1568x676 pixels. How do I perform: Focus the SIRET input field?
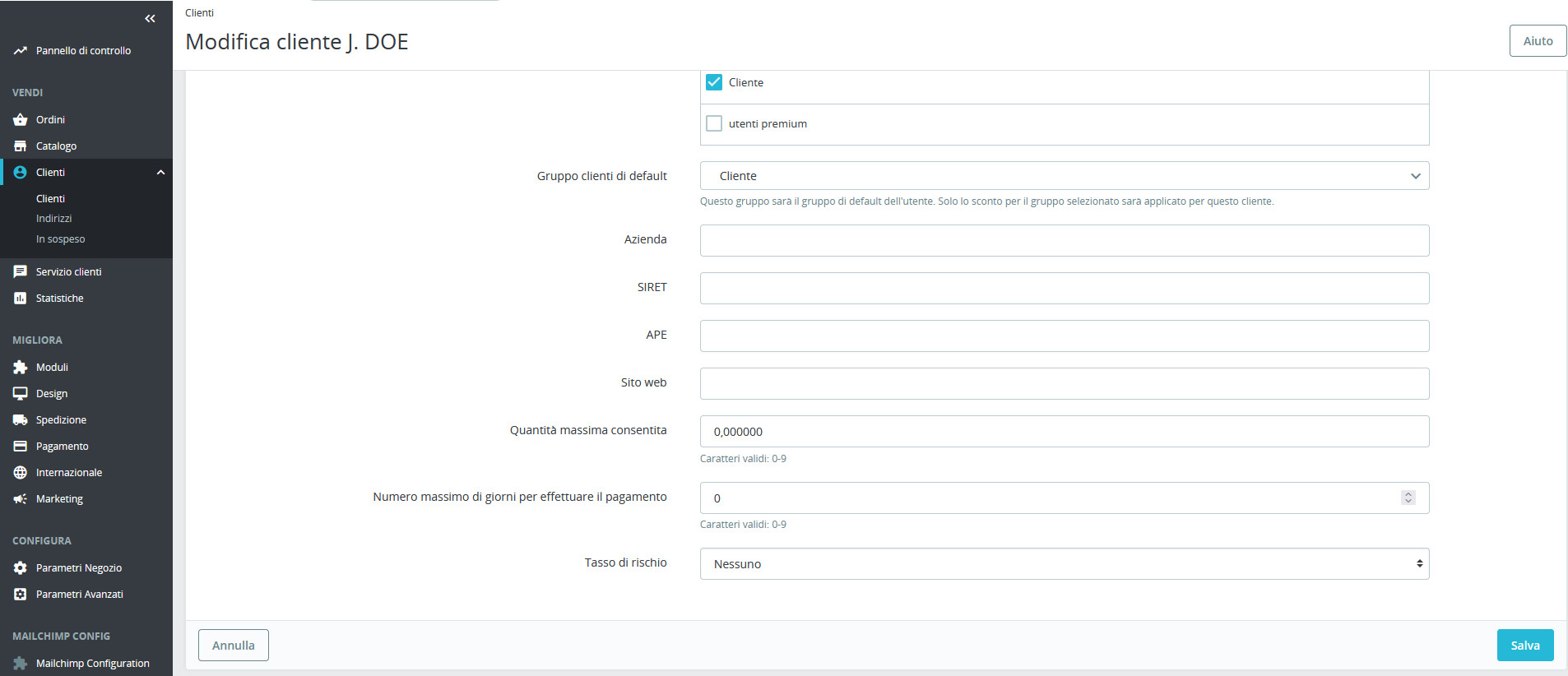pyautogui.click(x=1065, y=288)
